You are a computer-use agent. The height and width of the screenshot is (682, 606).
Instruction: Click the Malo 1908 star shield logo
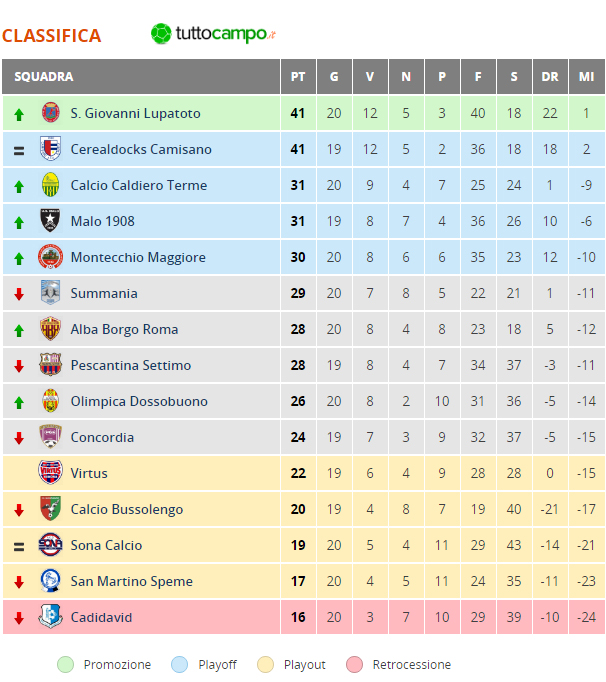(x=50, y=221)
